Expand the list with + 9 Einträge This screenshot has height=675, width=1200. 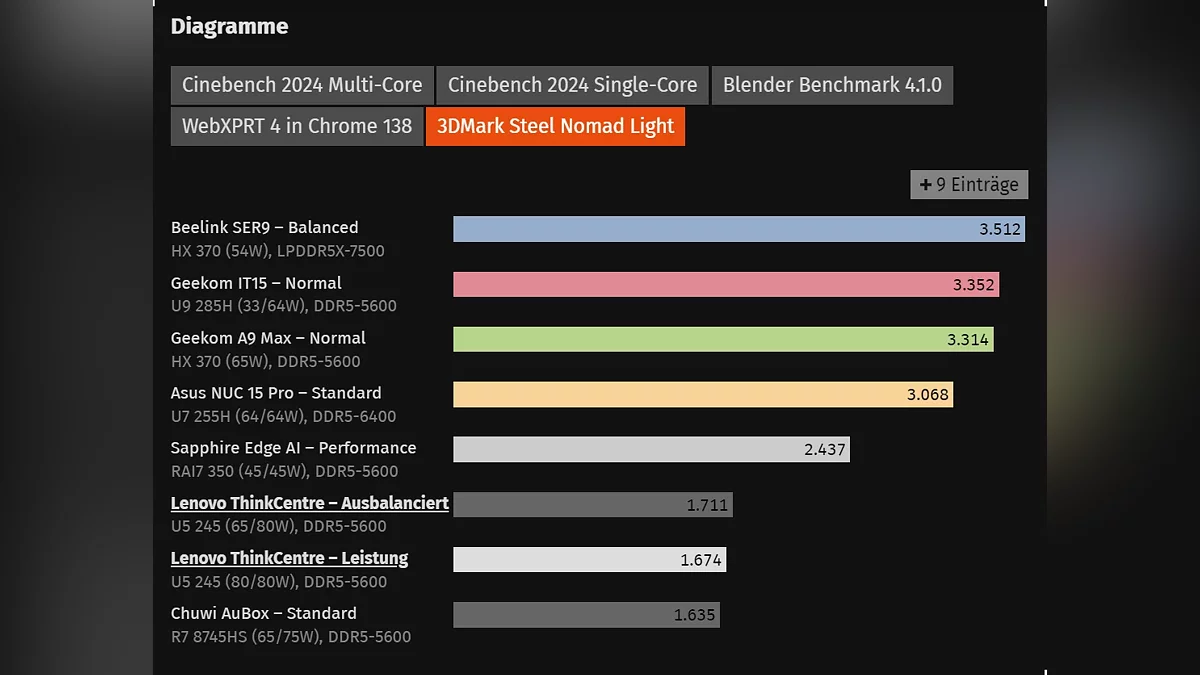tap(969, 185)
